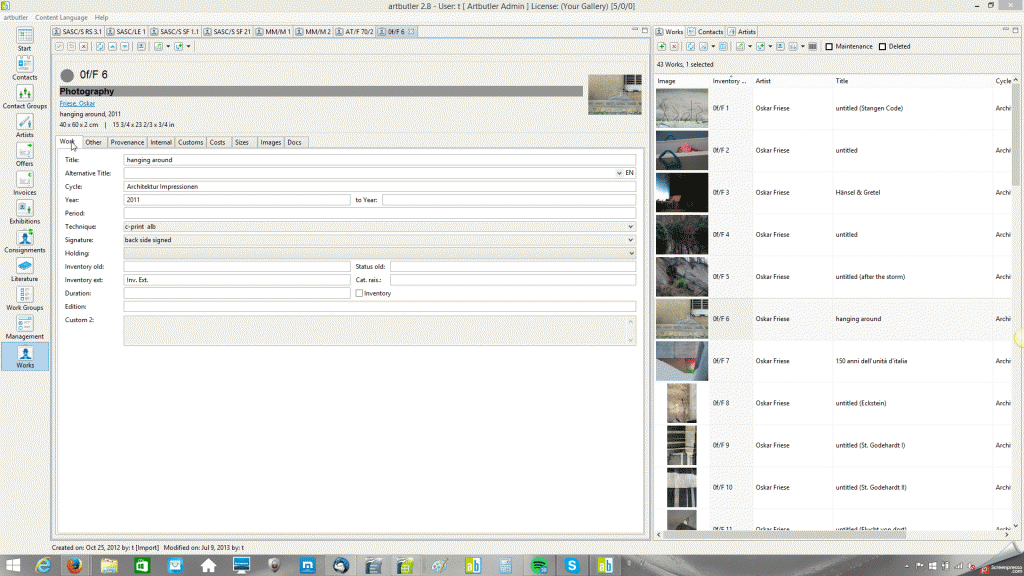Click the save checkmark icon in editor toolbar
Viewport: 1024px width, 576px height.
click(59, 46)
